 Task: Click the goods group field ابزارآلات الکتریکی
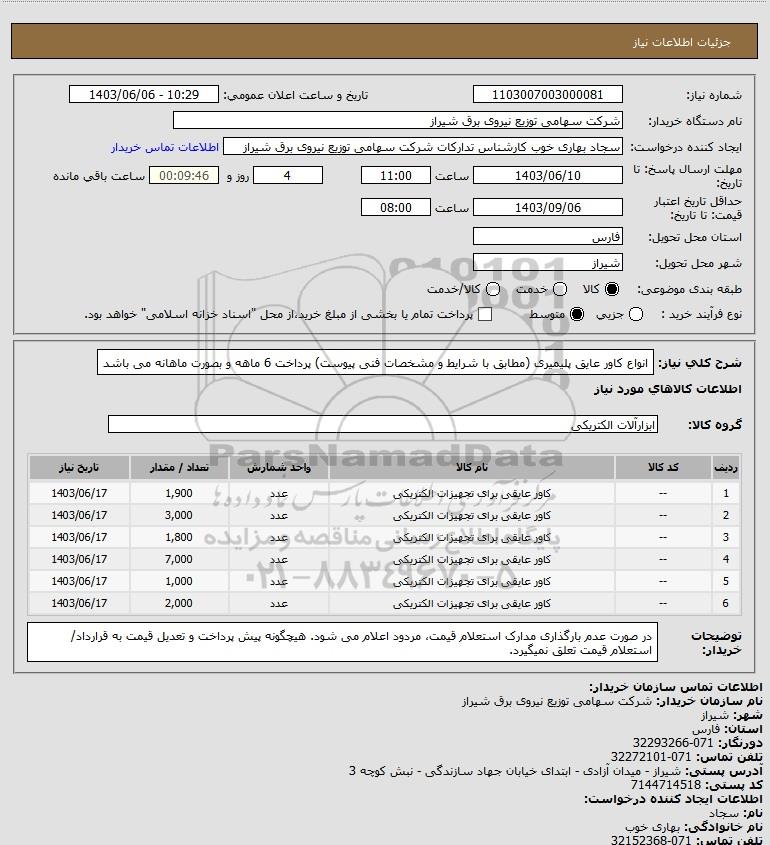coord(383,424)
